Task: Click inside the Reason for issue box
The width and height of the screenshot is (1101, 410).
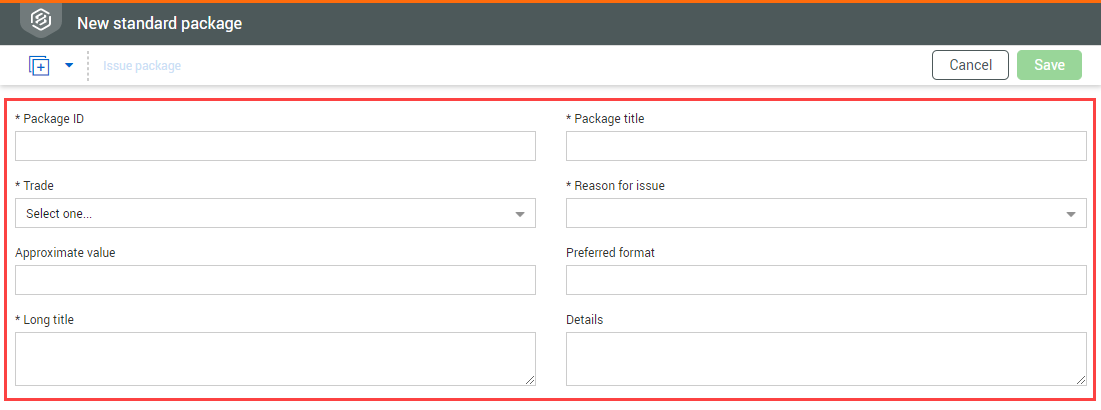Action: pyautogui.click(x=812, y=213)
